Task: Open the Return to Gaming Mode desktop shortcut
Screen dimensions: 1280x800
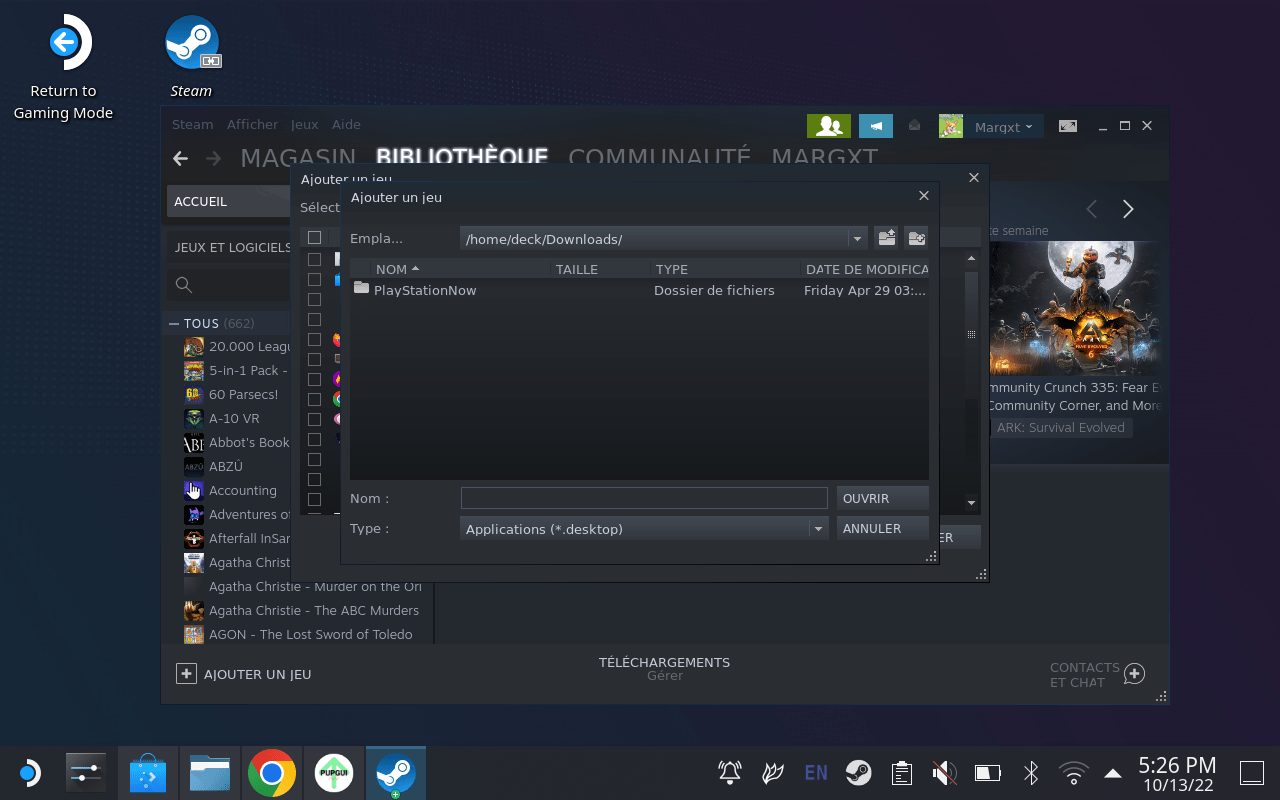Action: coord(63,68)
